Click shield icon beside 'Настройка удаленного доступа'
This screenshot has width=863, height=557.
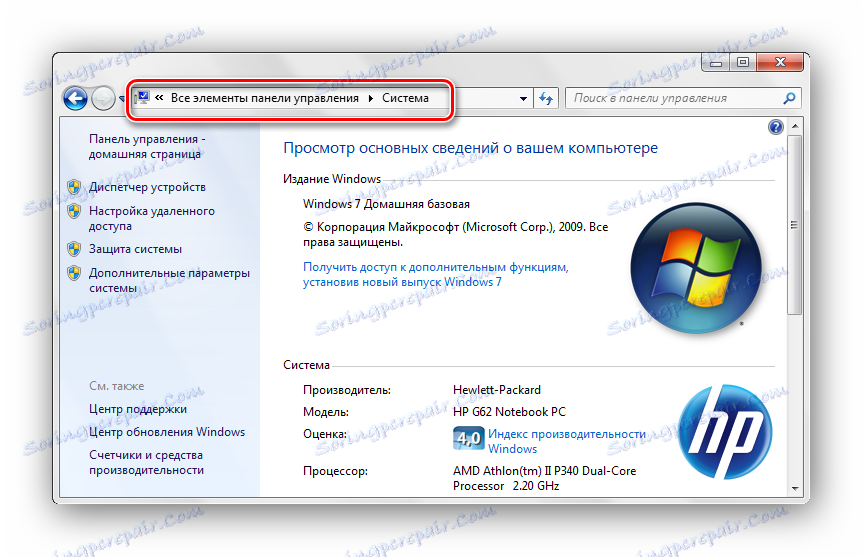tap(74, 211)
